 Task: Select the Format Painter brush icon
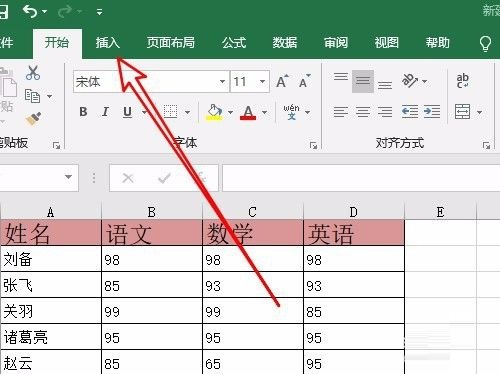point(33,119)
